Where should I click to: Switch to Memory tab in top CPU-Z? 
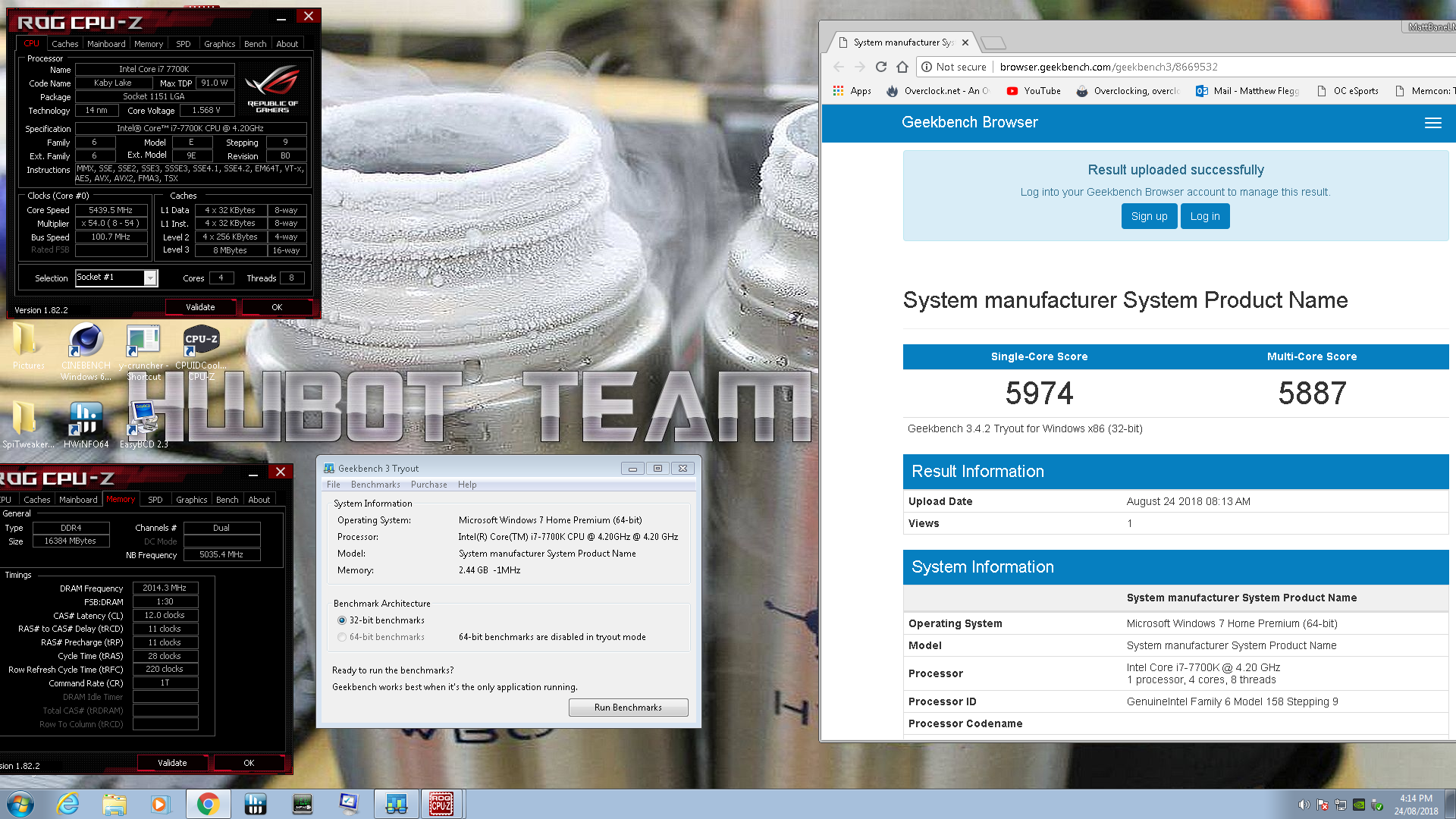(x=149, y=44)
